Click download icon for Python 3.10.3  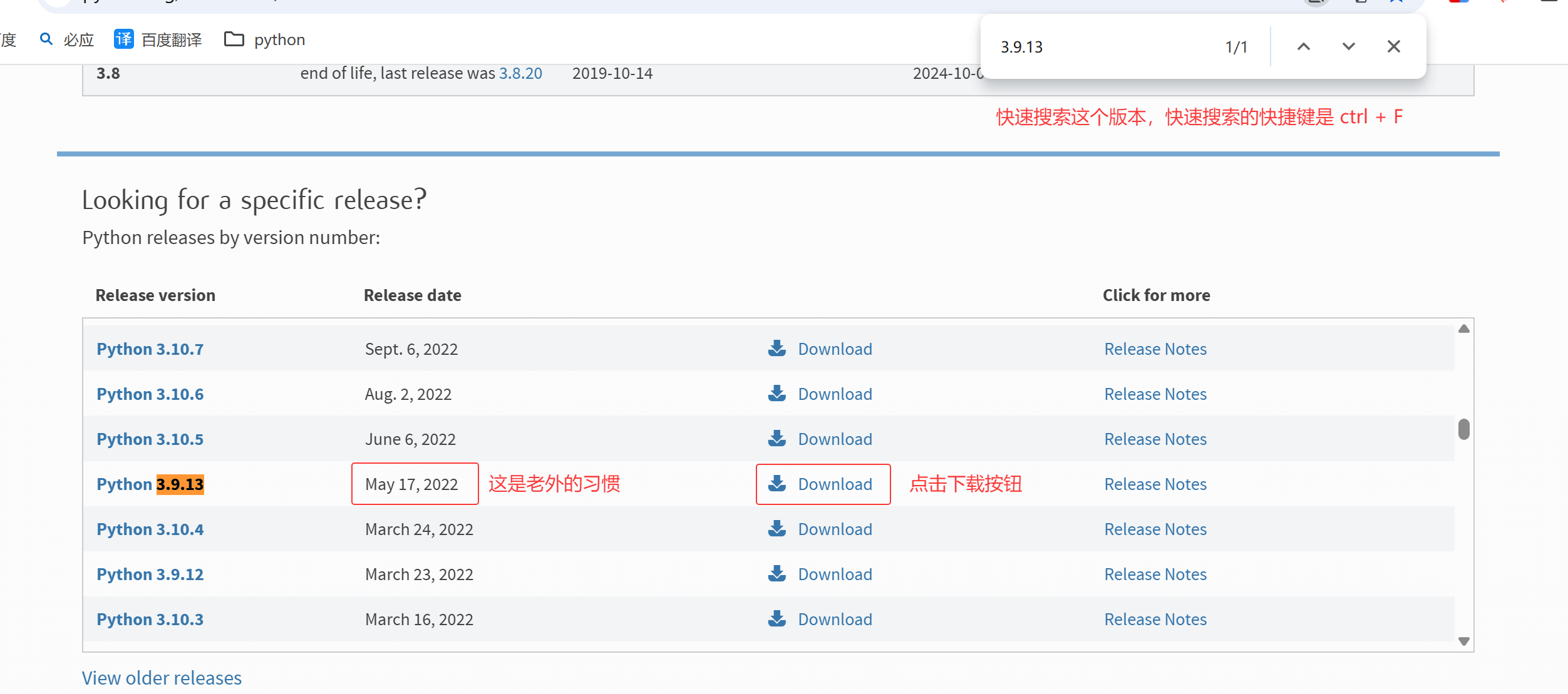point(776,618)
